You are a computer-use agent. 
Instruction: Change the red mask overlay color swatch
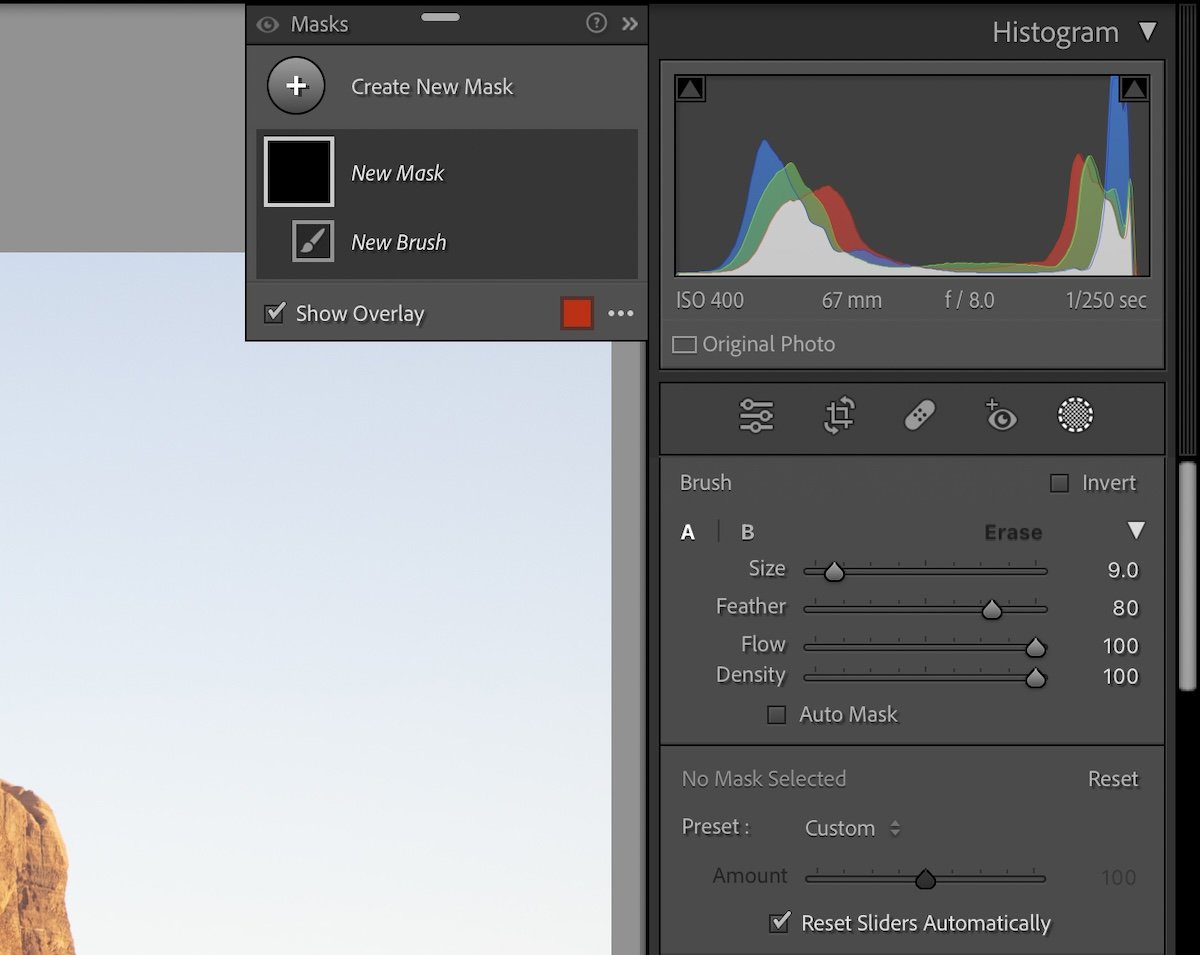click(577, 313)
